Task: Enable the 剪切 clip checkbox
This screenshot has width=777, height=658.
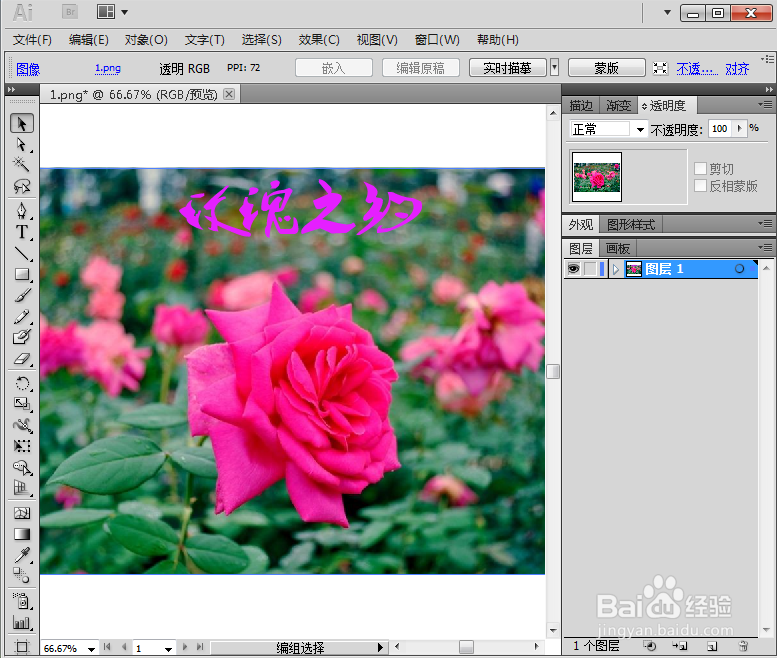Action: pyautogui.click(x=700, y=168)
